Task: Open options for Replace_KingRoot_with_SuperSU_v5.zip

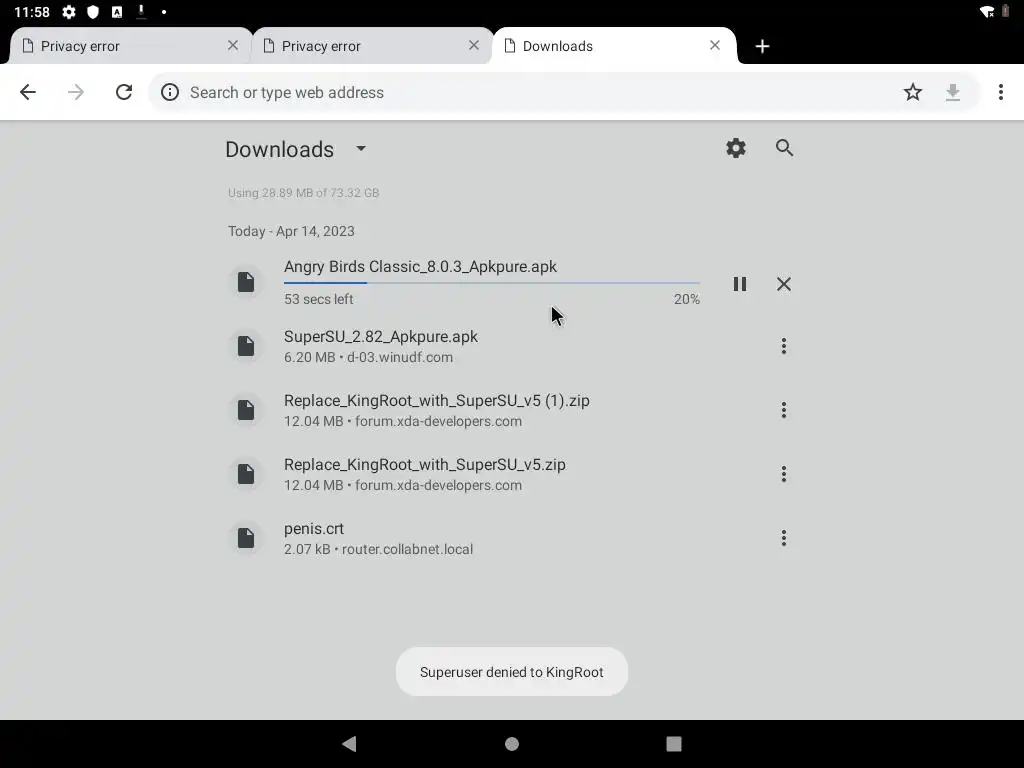Action: coord(784,474)
